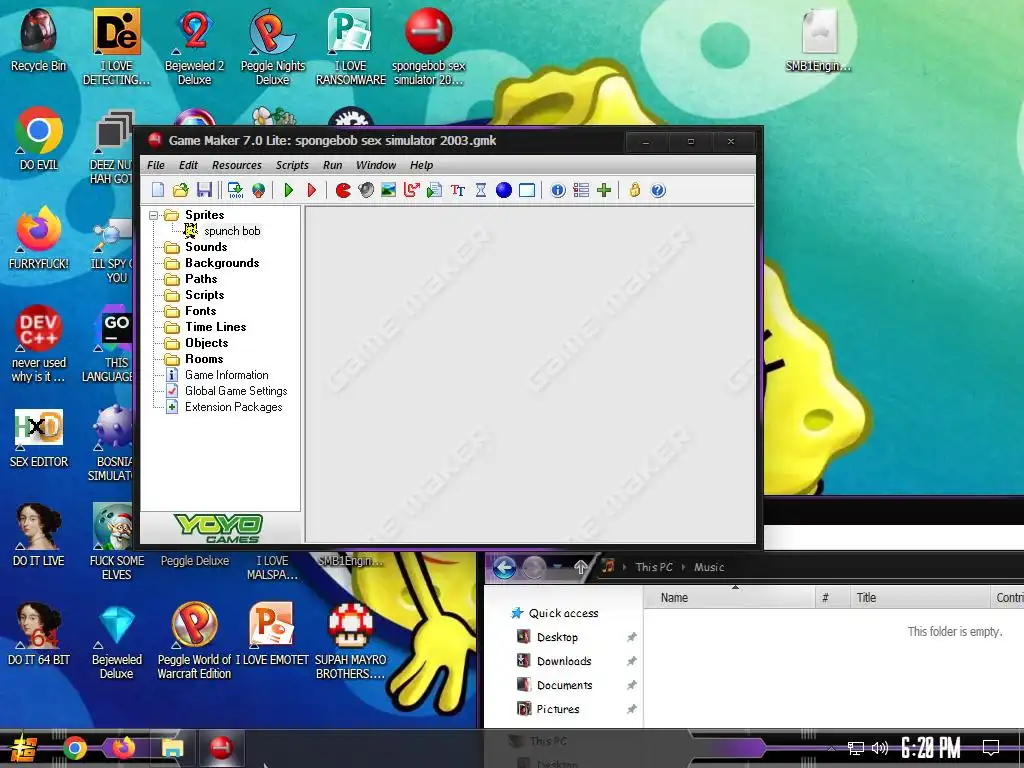Create a stand-alone executable
This screenshot has height=768, width=1024.
(235, 190)
